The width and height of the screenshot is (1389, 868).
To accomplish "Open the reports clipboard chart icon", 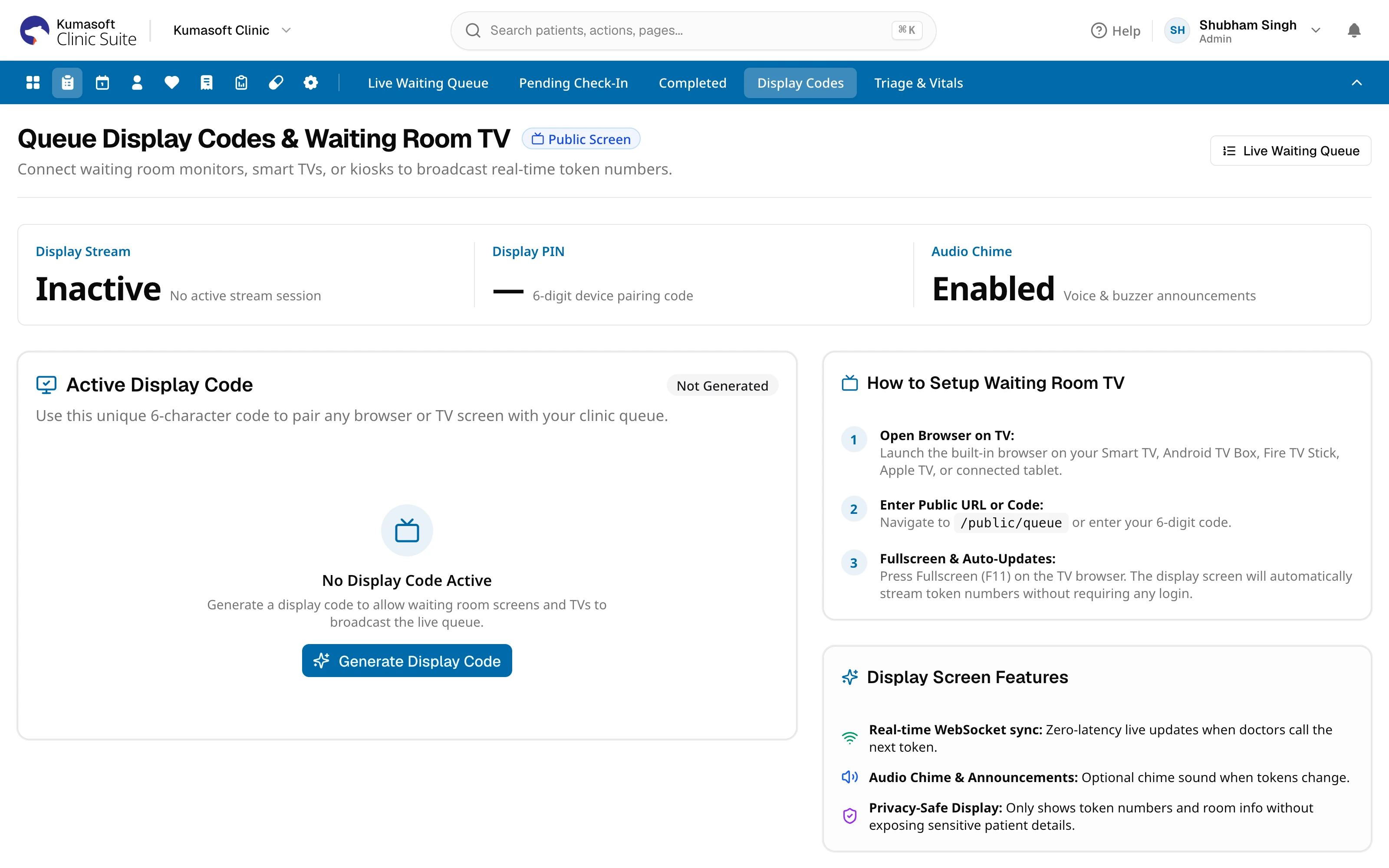I will (x=241, y=82).
